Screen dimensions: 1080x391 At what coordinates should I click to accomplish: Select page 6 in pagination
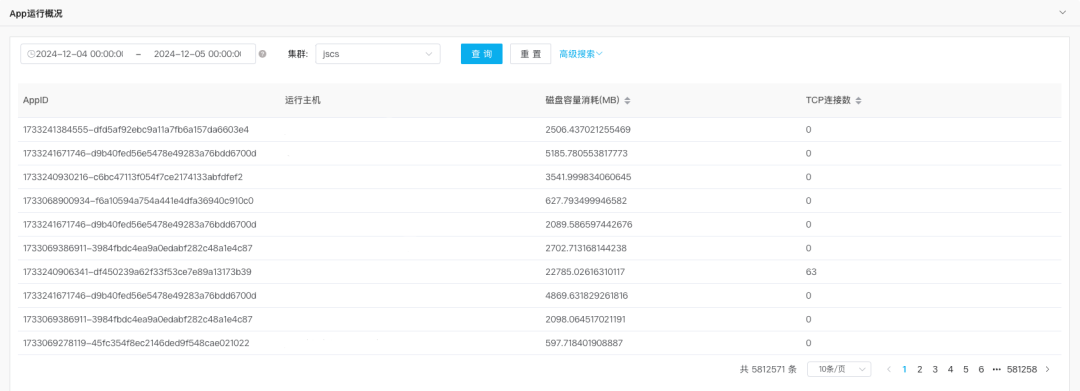[981, 370]
